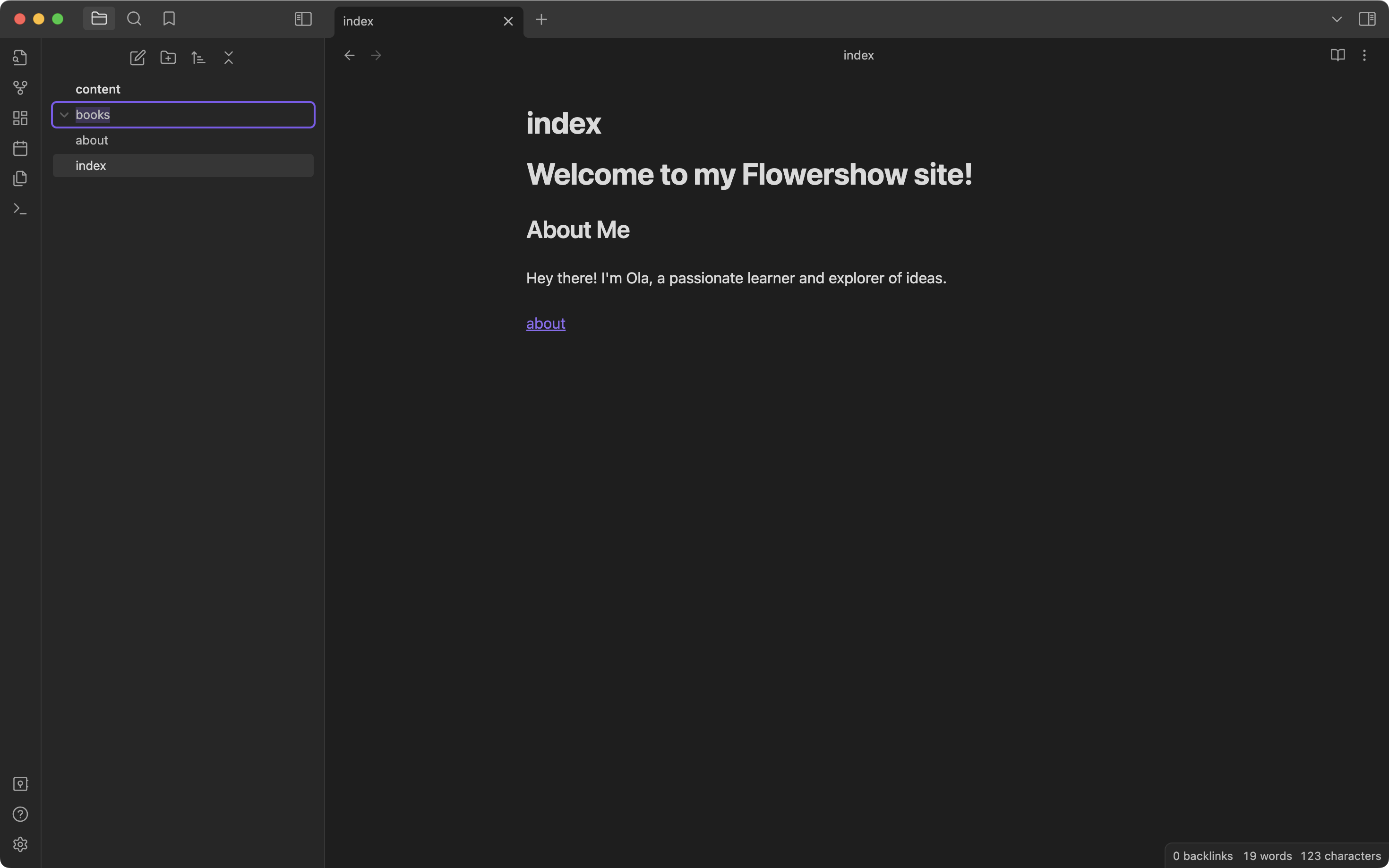Toggle the sidebar visibility
The image size is (1389, 868).
pyautogui.click(x=303, y=18)
